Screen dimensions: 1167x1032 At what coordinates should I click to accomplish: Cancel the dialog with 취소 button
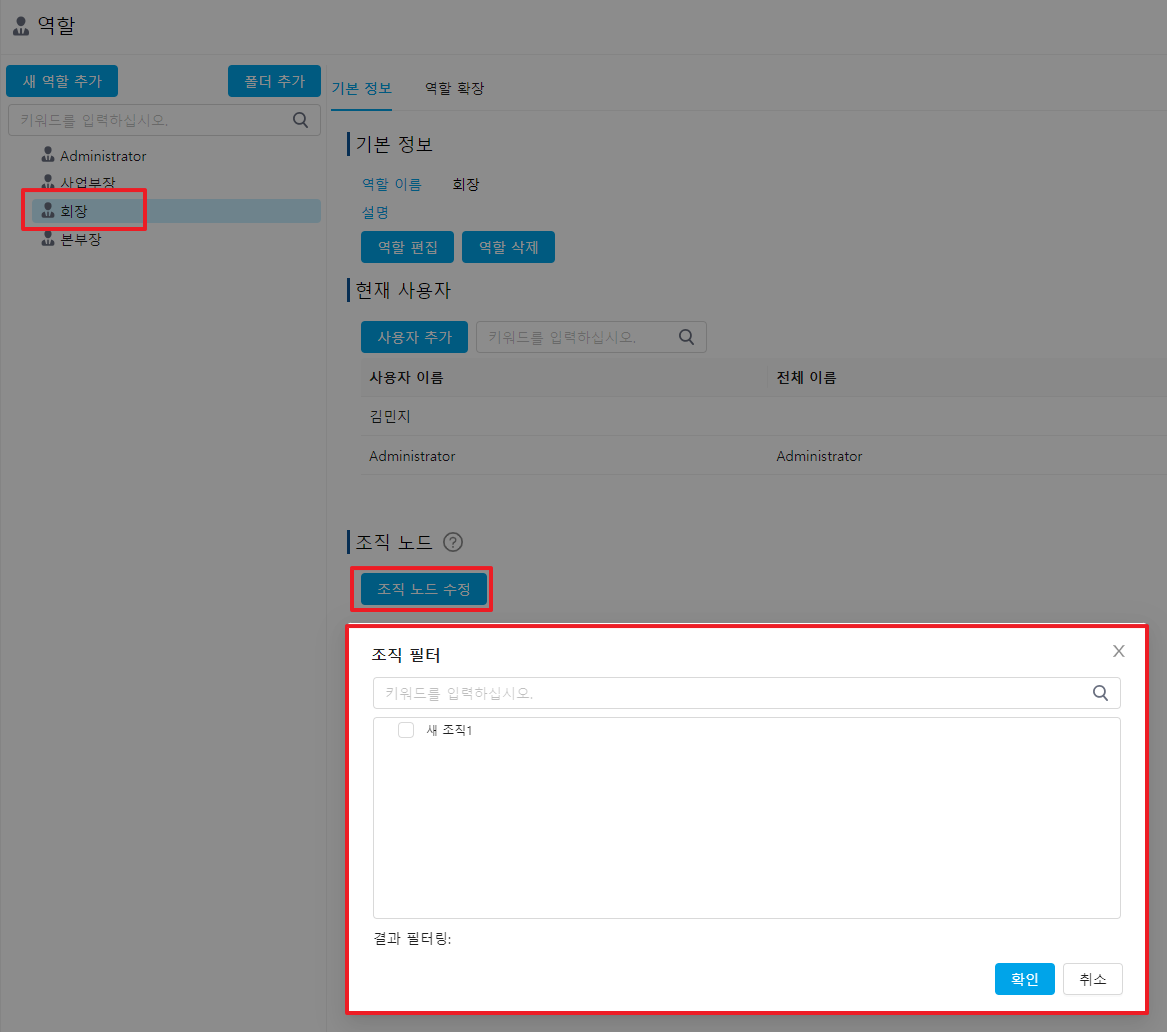[x=1092, y=979]
